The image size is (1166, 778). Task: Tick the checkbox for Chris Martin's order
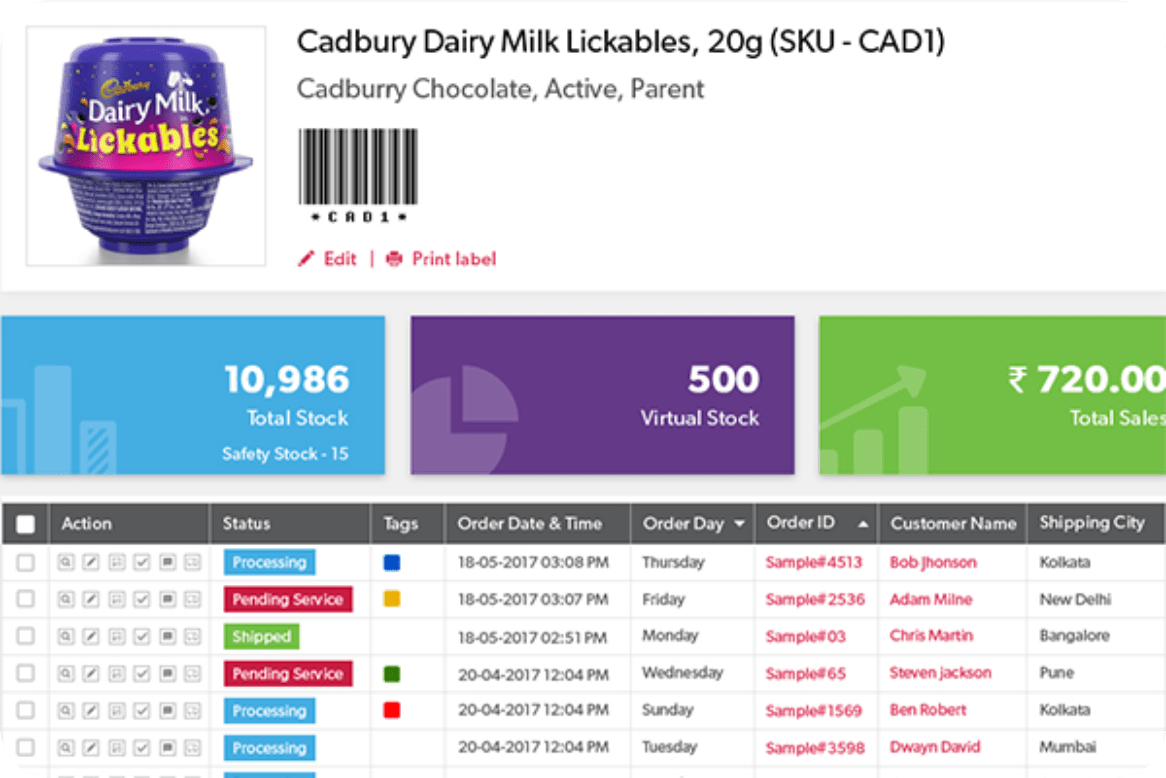(25, 637)
